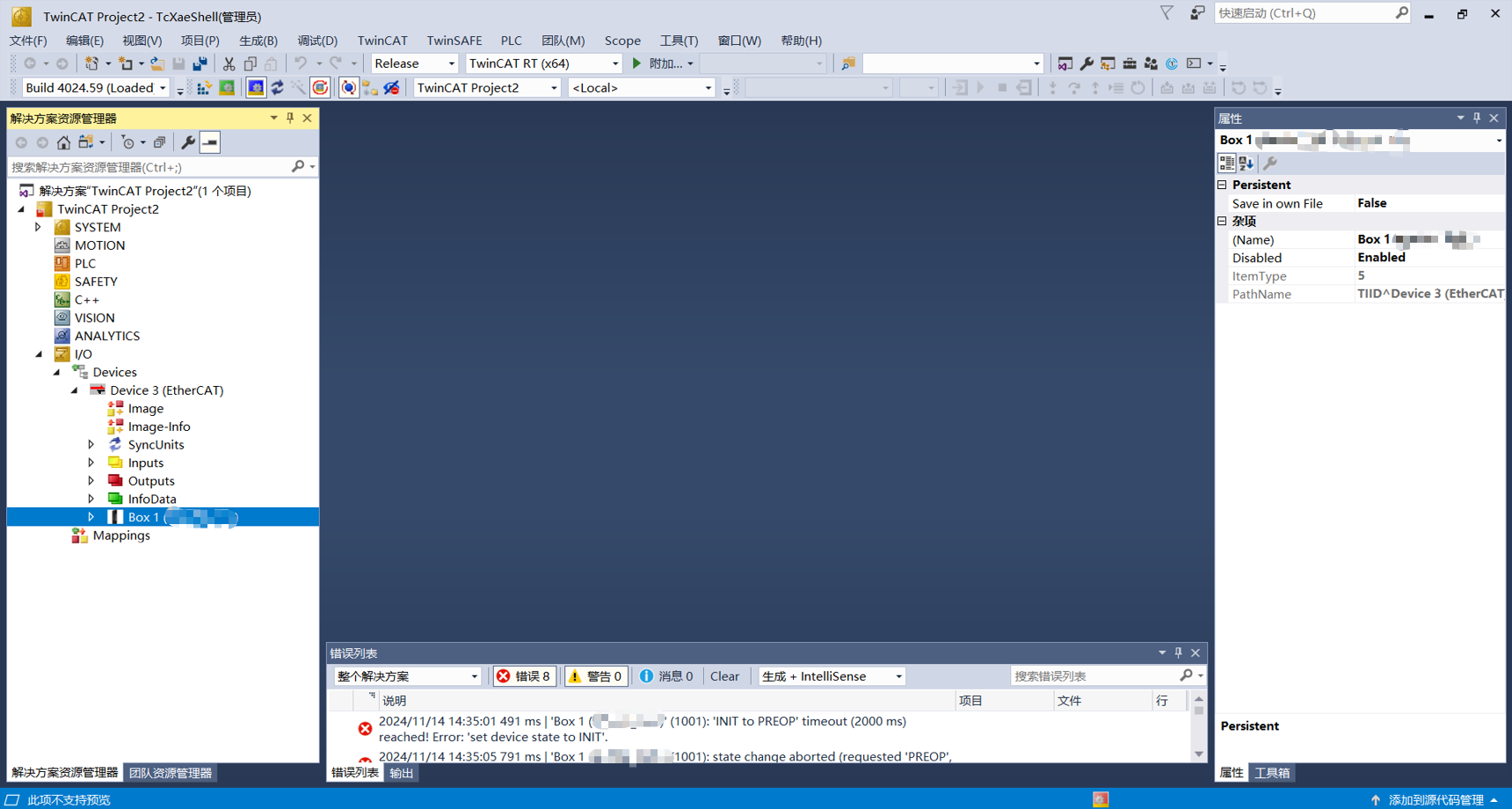Toggle the 警告 0 warnings filter

coord(595,676)
